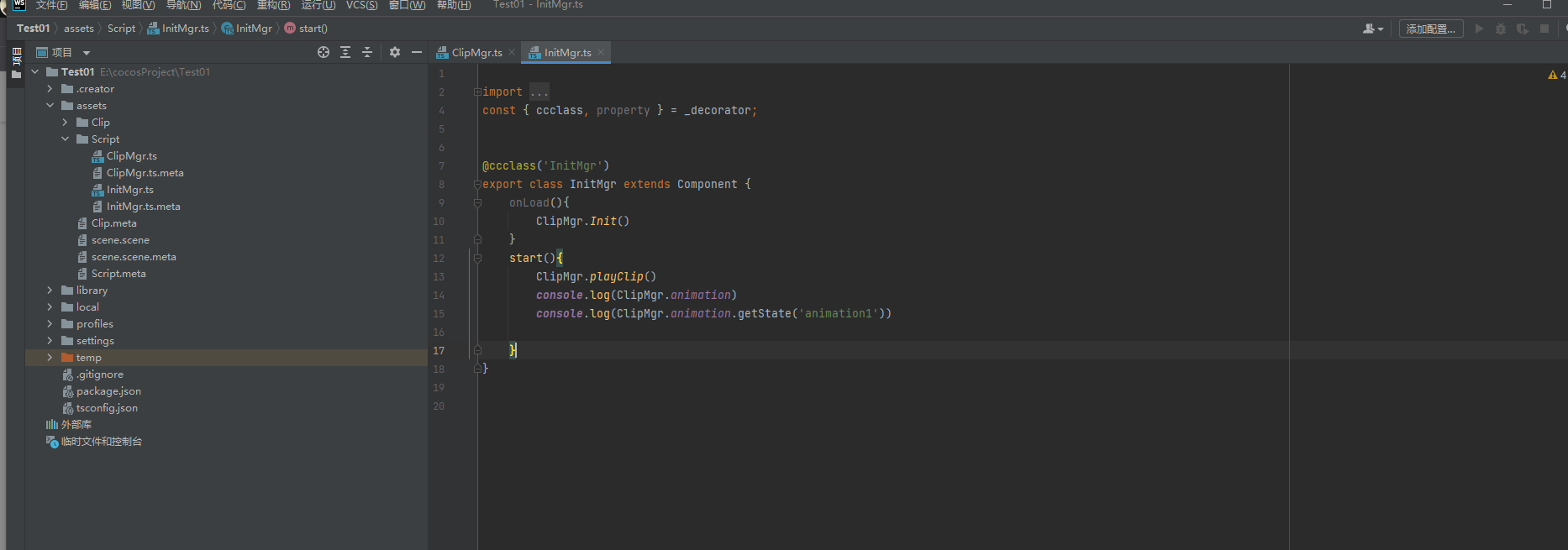The width and height of the screenshot is (1568, 550).
Task: Expand the library folder chevron
Action: click(x=50, y=291)
